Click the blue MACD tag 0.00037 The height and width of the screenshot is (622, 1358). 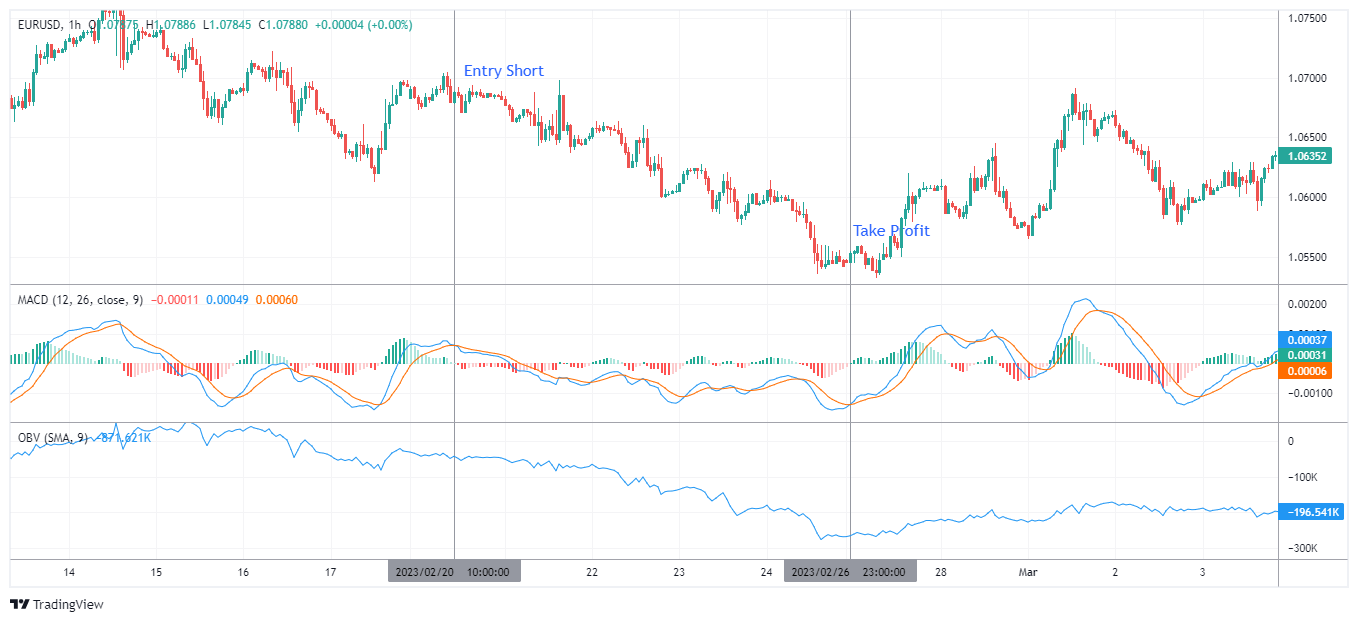coord(1307,340)
